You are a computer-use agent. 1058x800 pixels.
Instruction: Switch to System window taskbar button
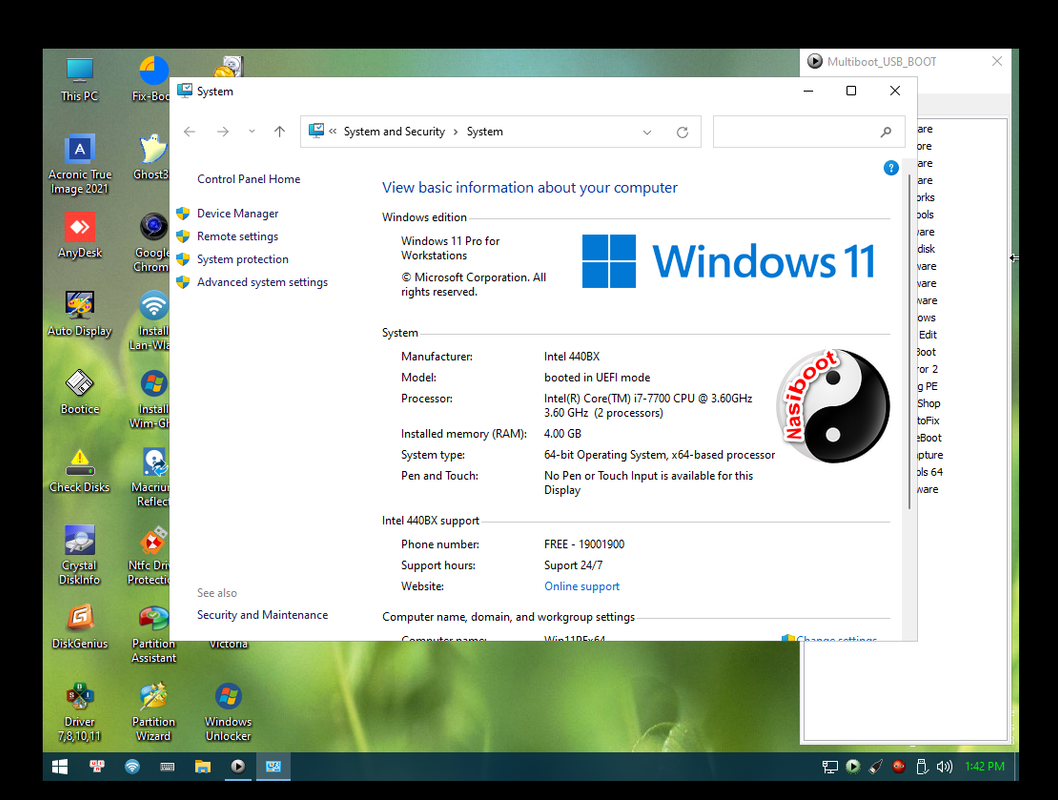click(273, 766)
